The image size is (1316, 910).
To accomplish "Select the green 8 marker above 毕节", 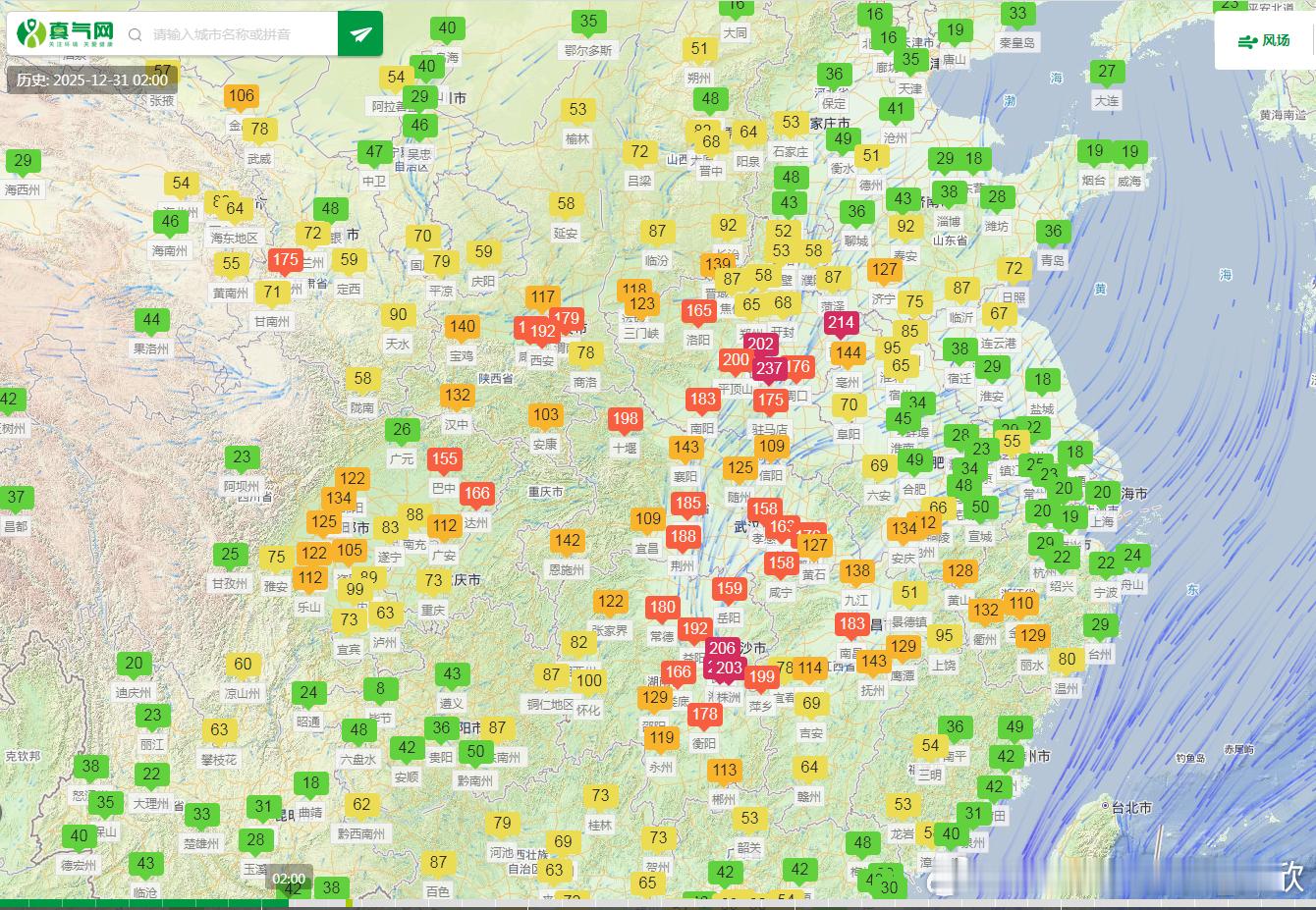I will (381, 690).
